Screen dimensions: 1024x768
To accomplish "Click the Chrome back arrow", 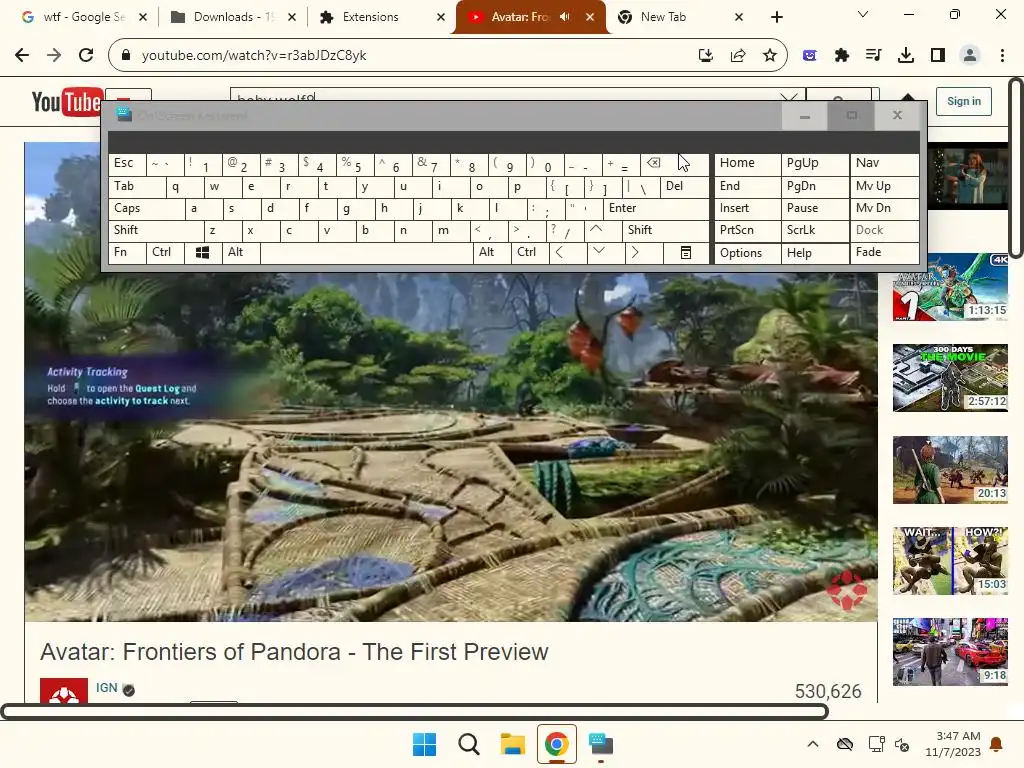I will tap(22, 56).
